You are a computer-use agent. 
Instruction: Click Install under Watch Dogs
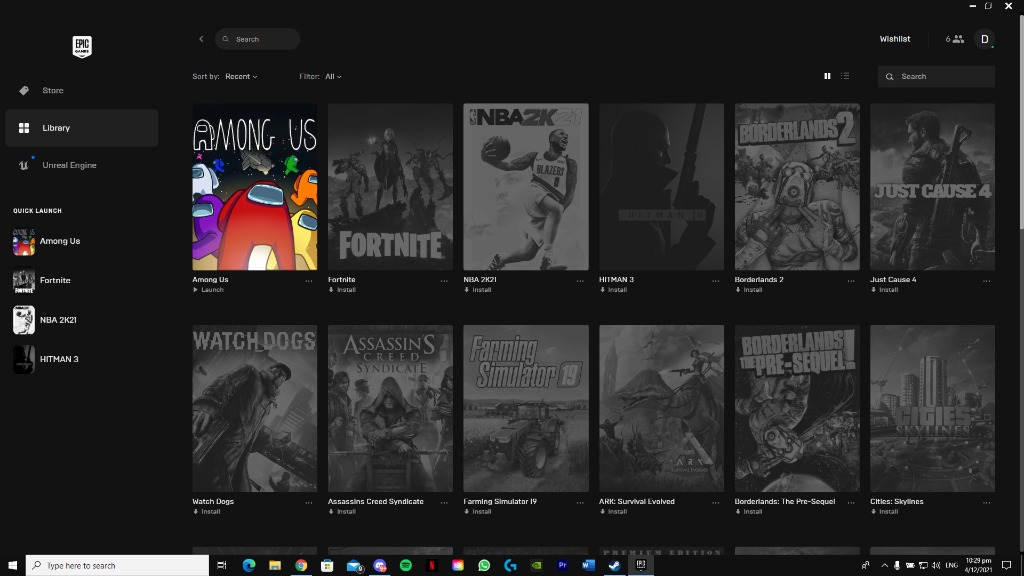(x=206, y=512)
